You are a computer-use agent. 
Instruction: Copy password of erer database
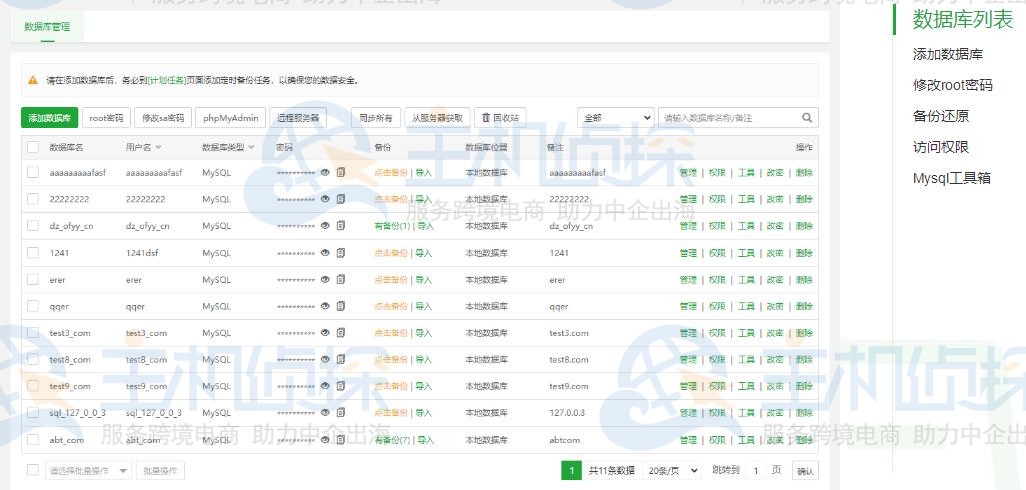pos(340,279)
